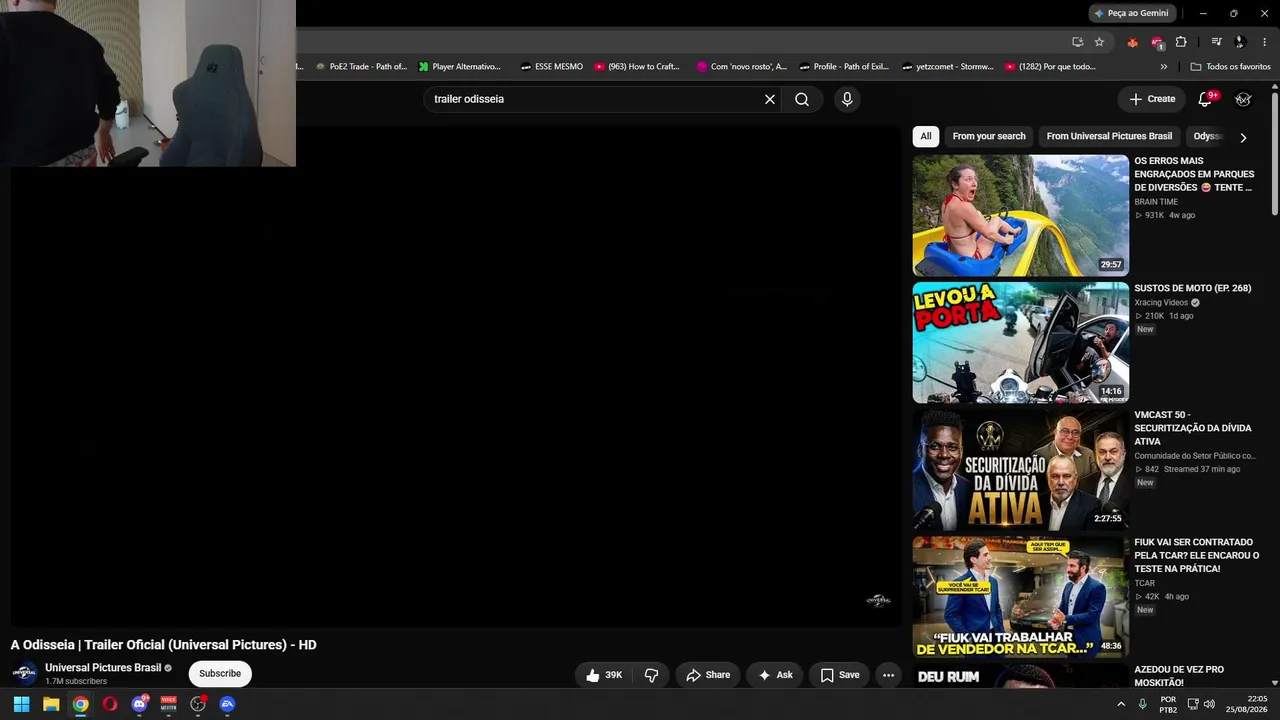Open the ESSE MESMO bookmark
The height and width of the screenshot is (720, 1280).
click(x=552, y=67)
